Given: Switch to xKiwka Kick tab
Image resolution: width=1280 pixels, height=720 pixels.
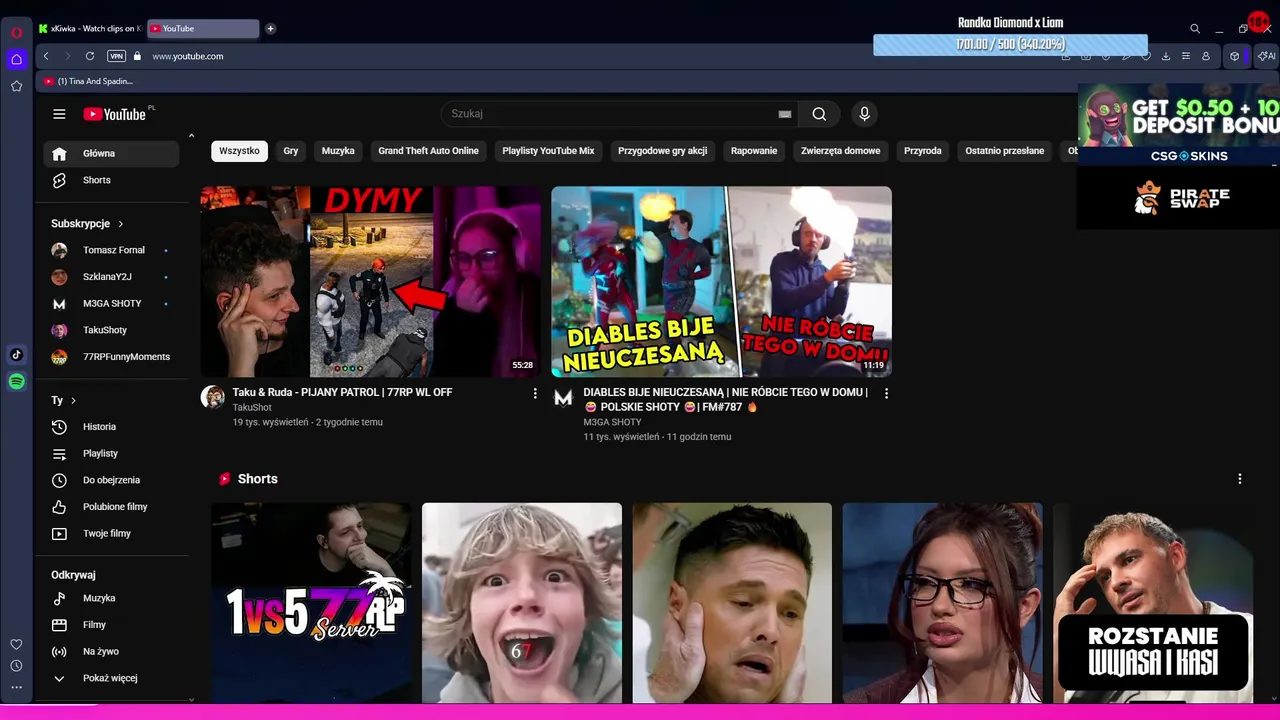Looking at the screenshot, I should click(x=90, y=28).
